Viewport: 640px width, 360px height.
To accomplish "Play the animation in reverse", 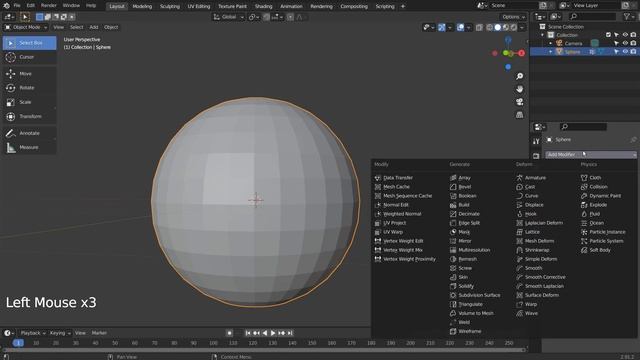I will tap(265, 333).
